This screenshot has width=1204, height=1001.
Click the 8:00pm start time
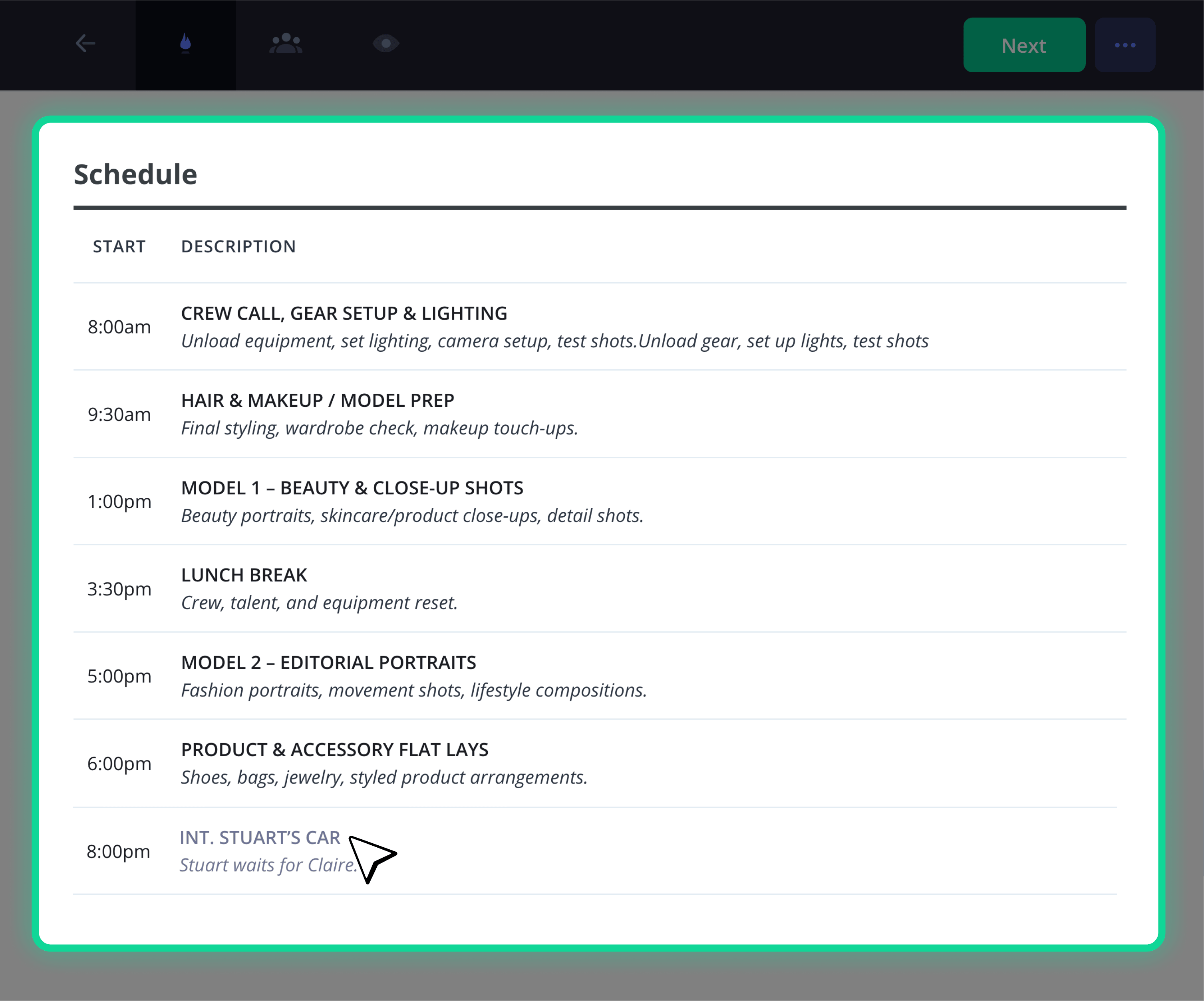[119, 851]
